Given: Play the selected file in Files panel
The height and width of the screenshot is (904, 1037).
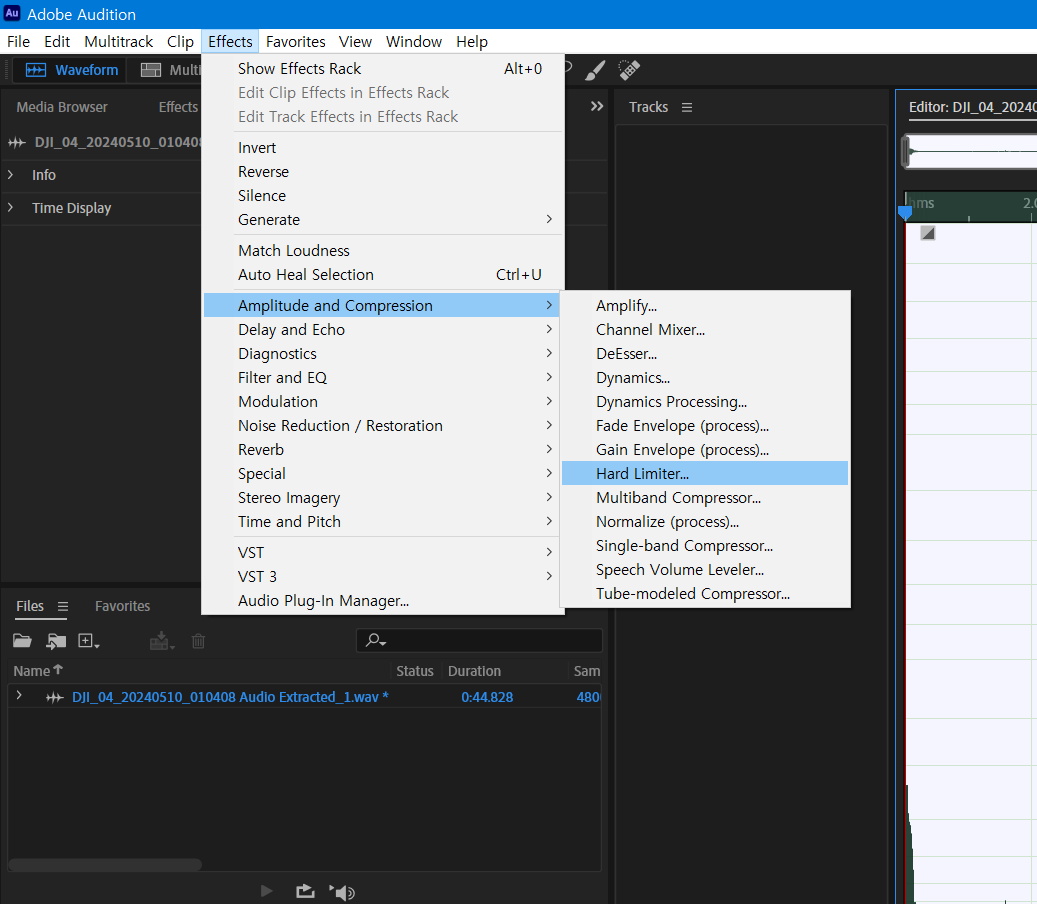Looking at the screenshot, I should click(x=267, y=891).
